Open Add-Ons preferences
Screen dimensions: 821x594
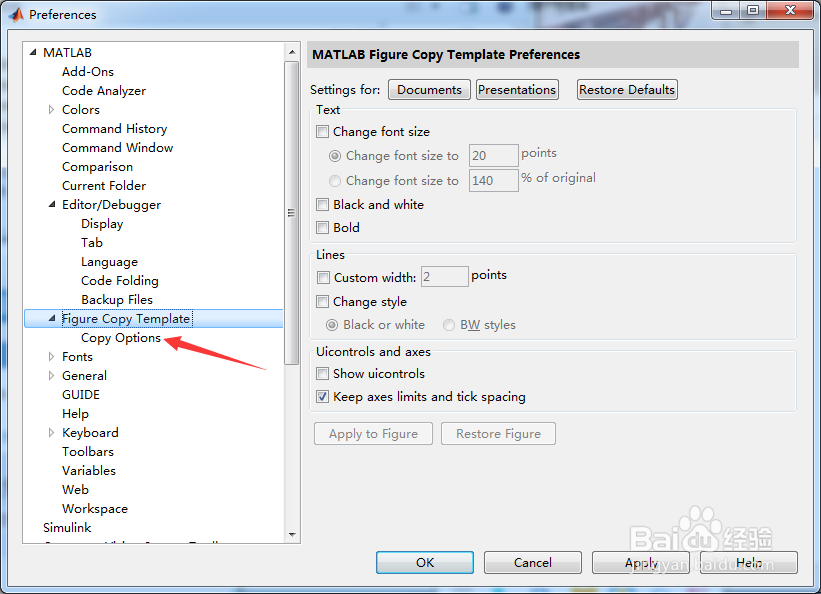(87, 72)
